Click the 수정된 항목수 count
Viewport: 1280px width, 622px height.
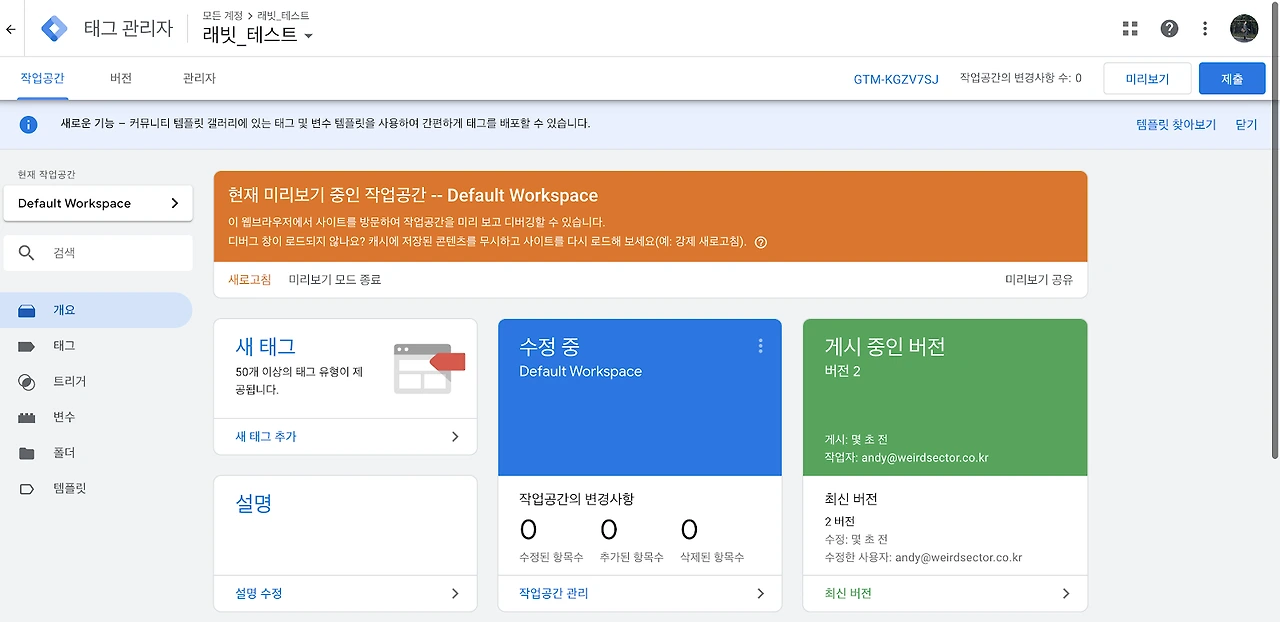pyautogui.click(x=528, y=529)
